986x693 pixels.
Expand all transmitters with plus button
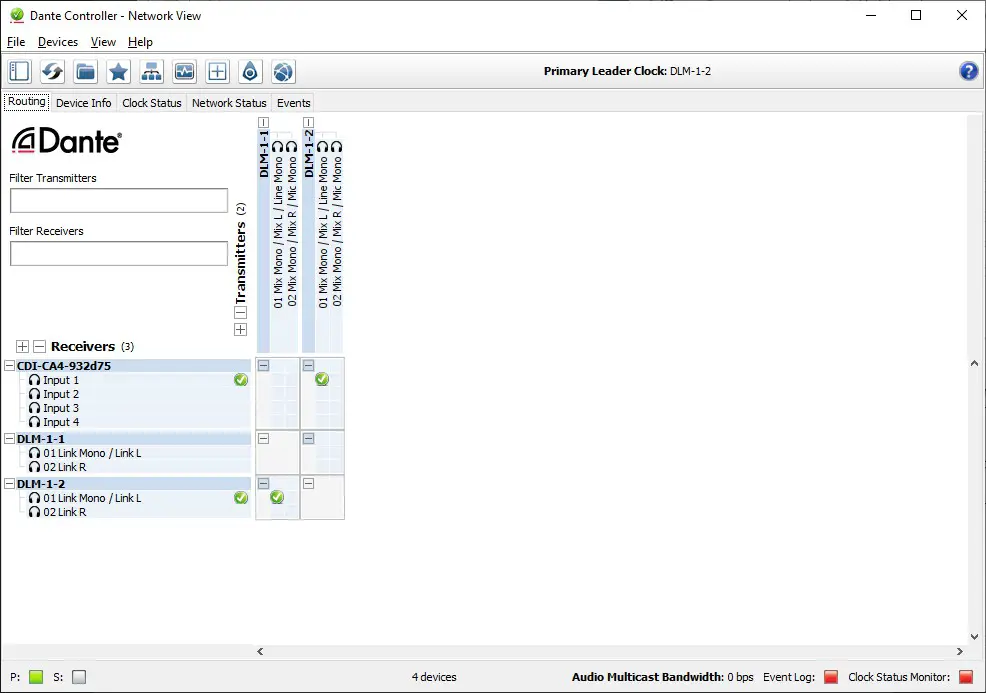click(240, 330)
